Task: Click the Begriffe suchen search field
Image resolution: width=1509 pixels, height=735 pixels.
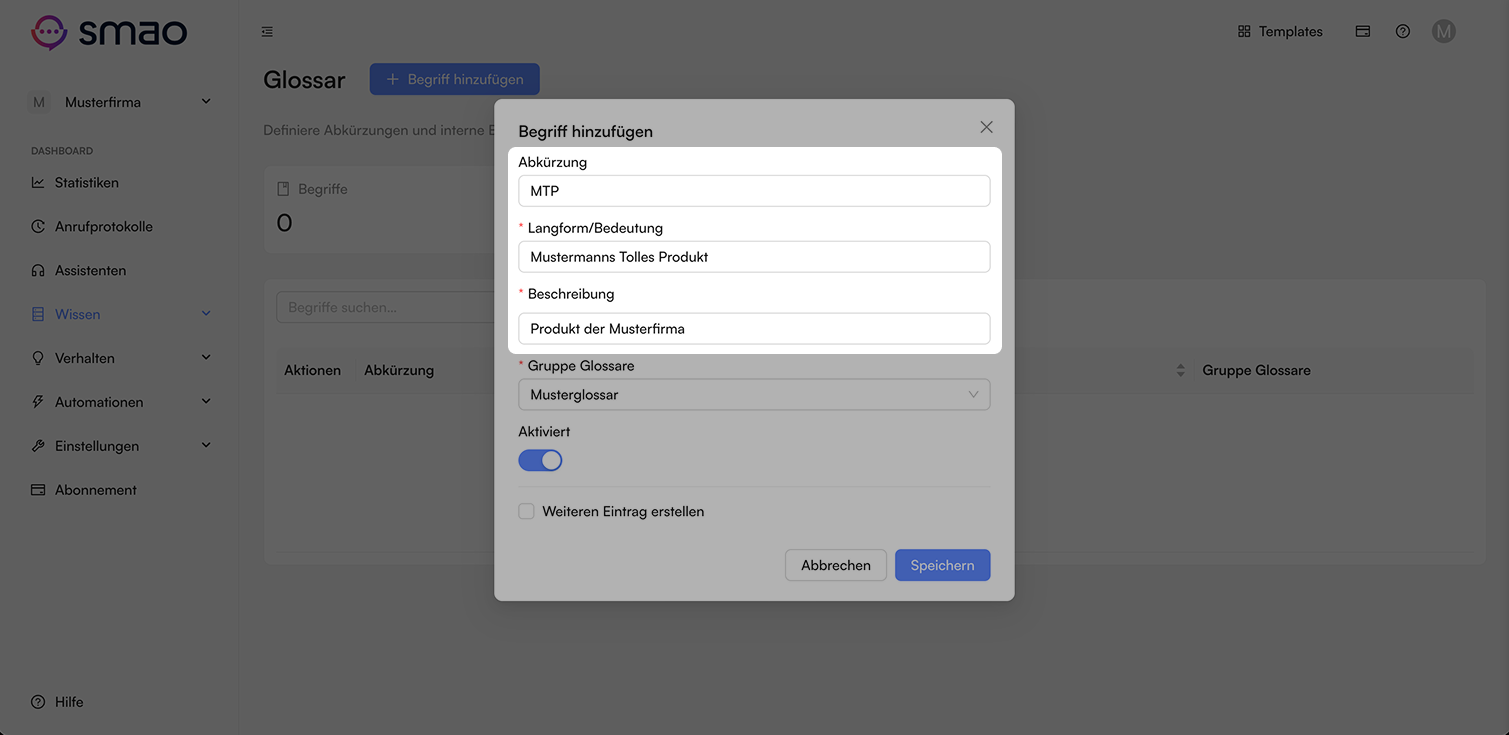Action: [385, 308]
